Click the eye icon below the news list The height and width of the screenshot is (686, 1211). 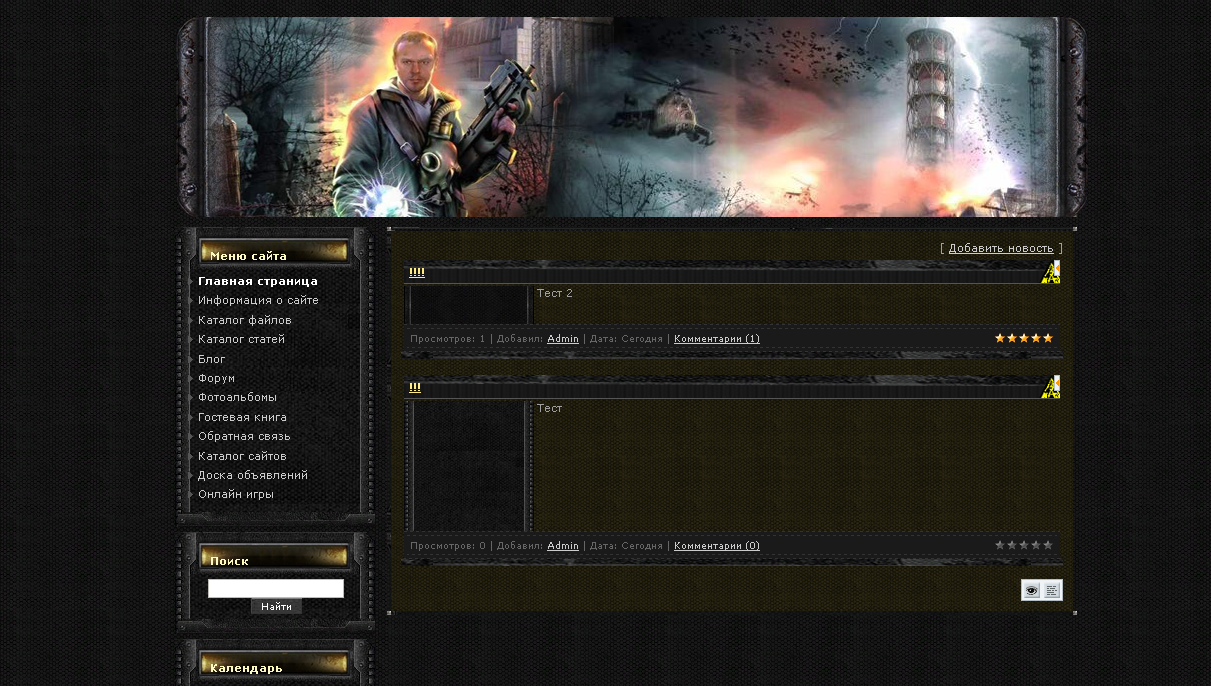point(1031,591)
